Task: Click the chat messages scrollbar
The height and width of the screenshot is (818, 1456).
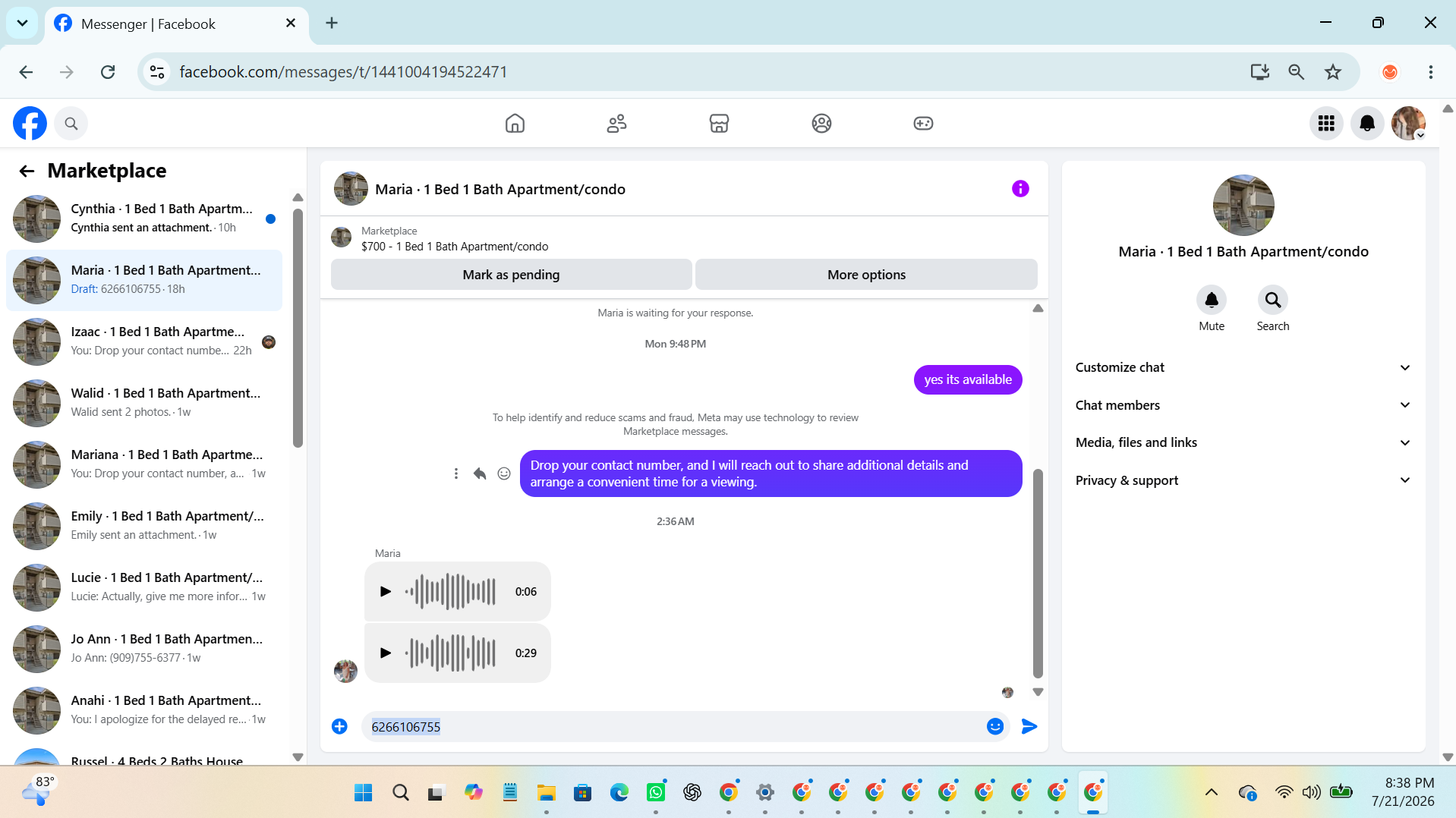Action: [1038, 574]
